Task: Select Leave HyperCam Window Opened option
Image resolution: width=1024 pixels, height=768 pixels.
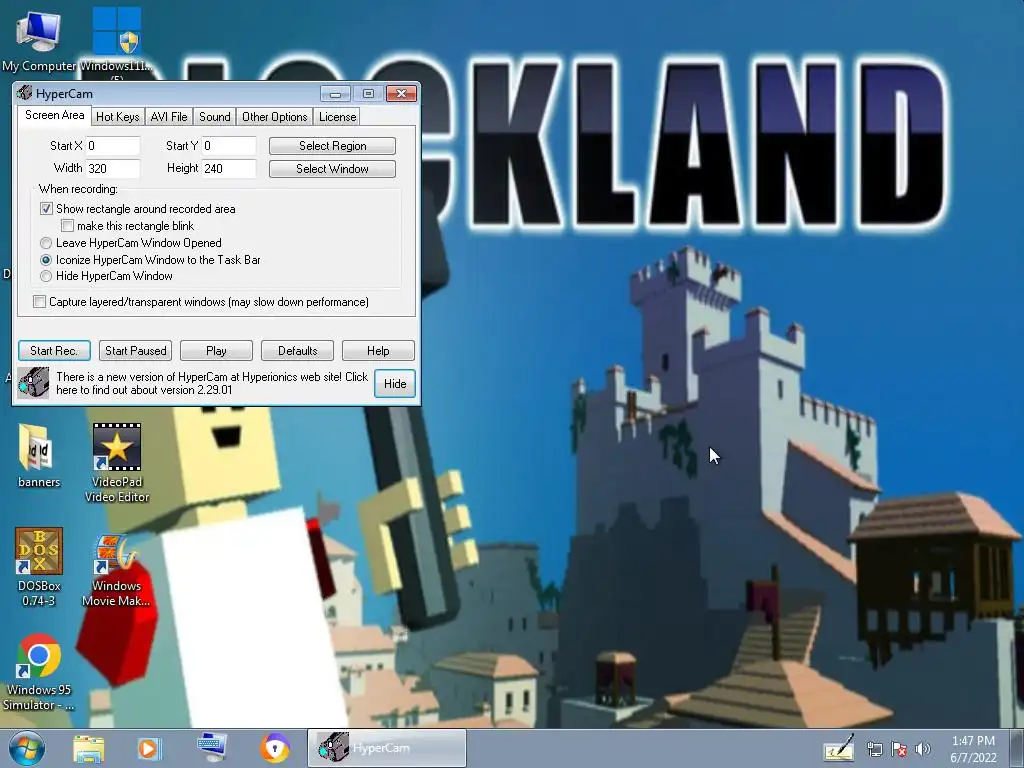Action: [x=46, y=243]
